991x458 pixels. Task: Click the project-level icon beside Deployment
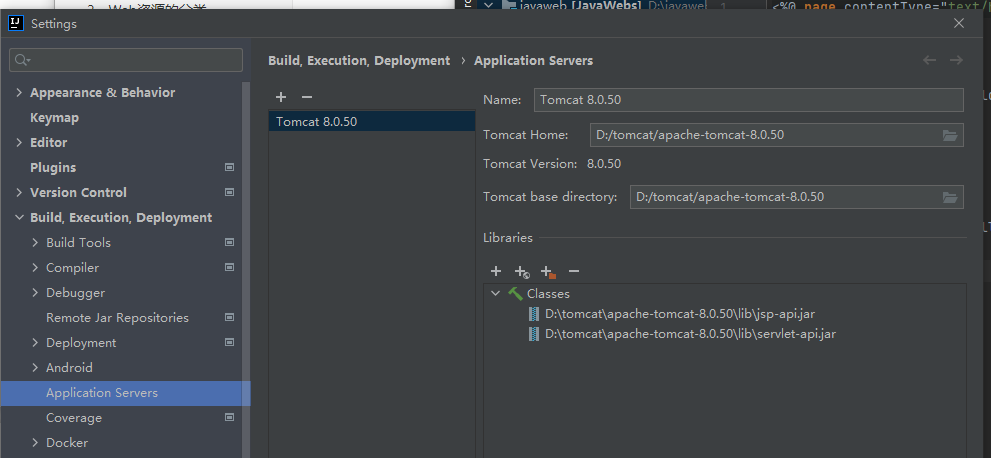pos(229,342)
